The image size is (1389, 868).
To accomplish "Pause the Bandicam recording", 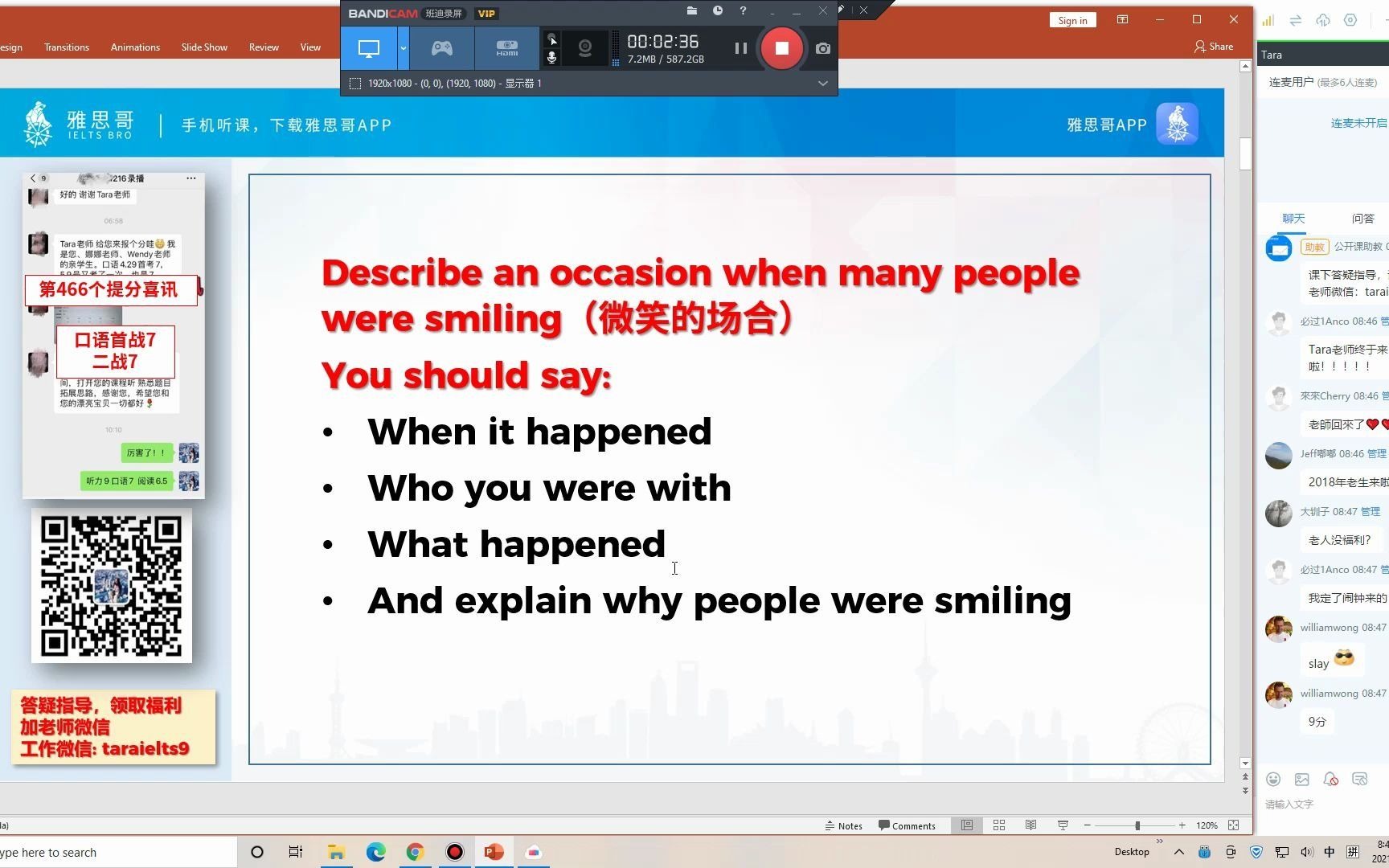I will (740, 48).
